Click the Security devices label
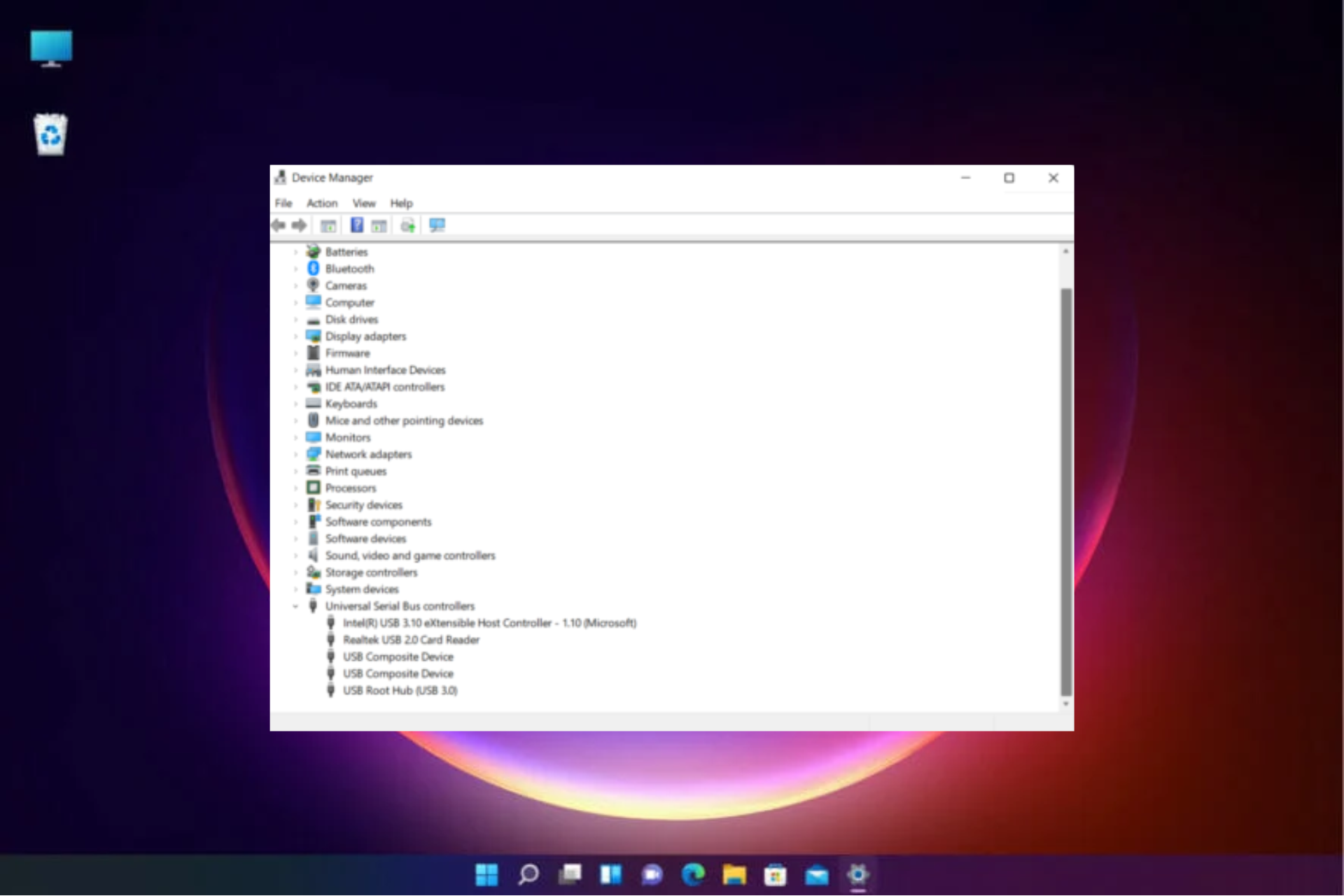1344x896 pixels. coord(363,505)
